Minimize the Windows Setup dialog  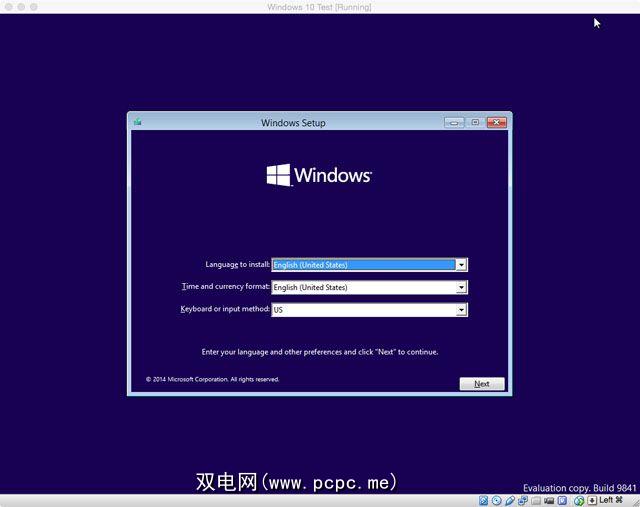click(x=454, y=122)
